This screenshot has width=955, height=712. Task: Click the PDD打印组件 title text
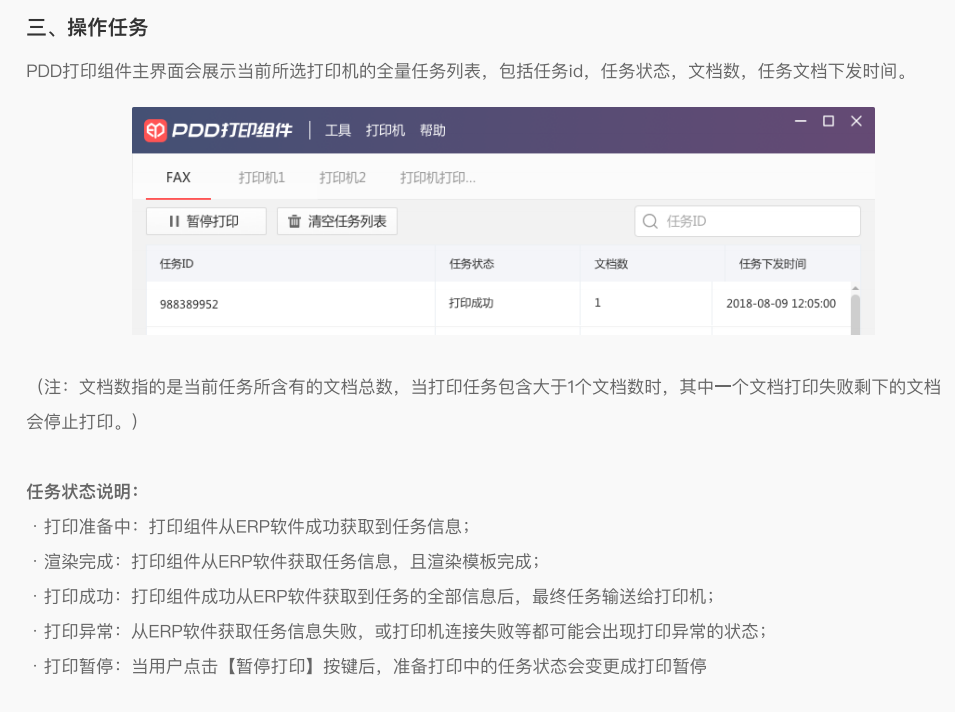[232, 130]
